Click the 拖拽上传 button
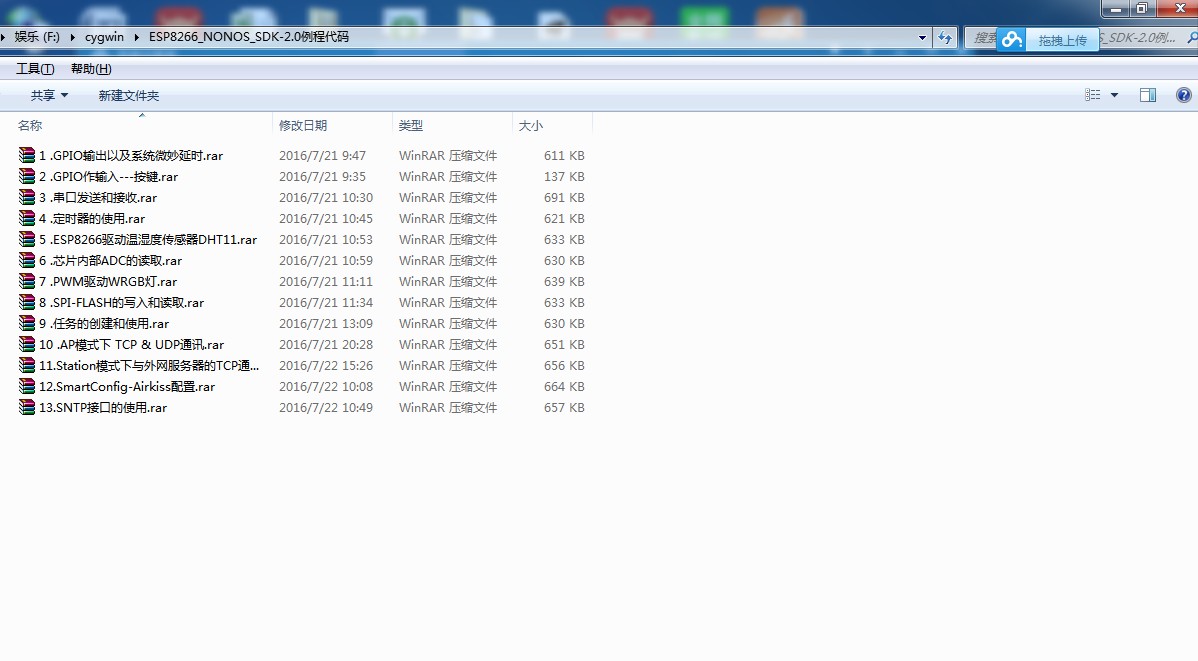 click(x=1062, y=41)
